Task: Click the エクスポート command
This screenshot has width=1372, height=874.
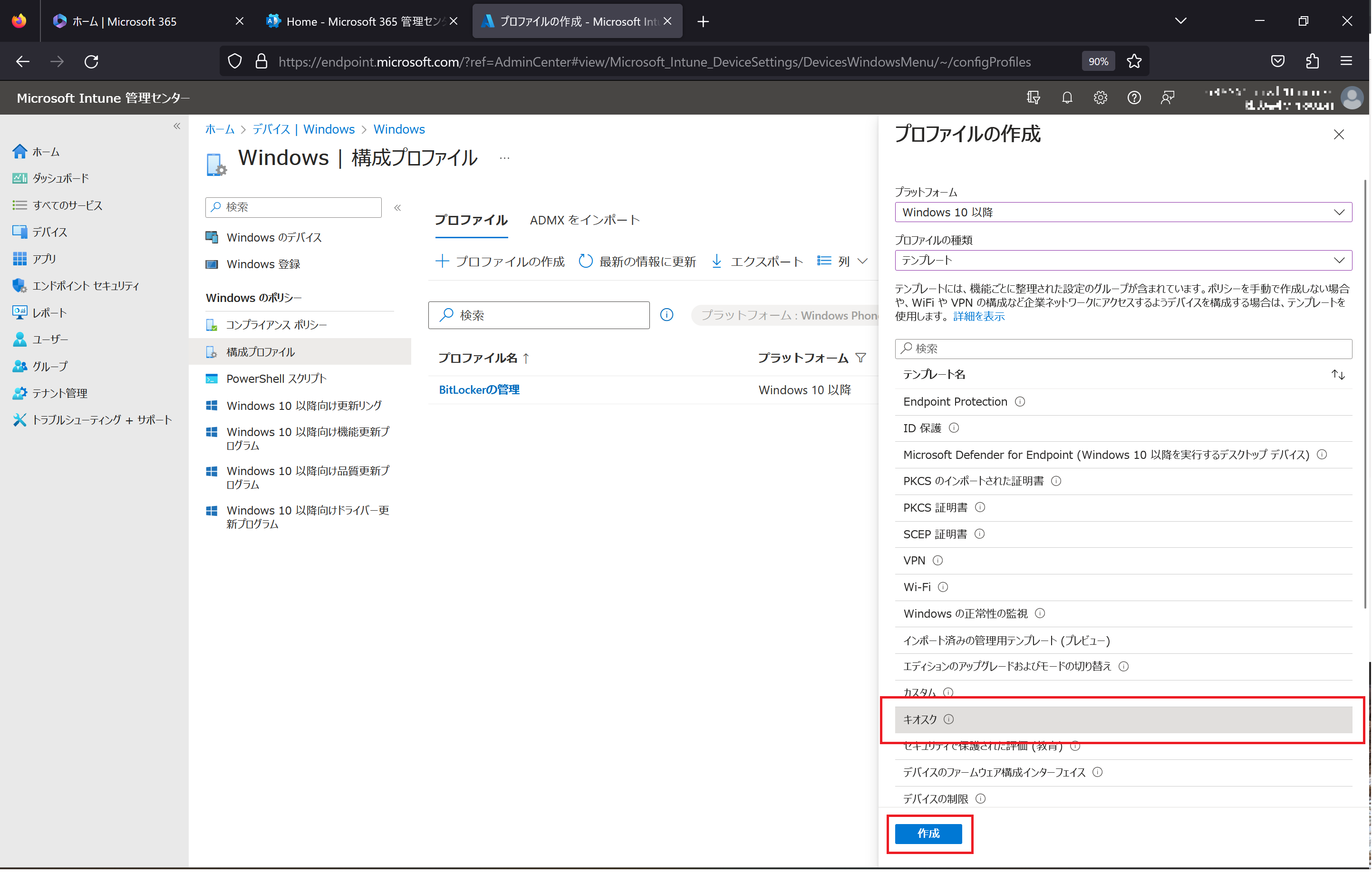Action: coord(758,261)
